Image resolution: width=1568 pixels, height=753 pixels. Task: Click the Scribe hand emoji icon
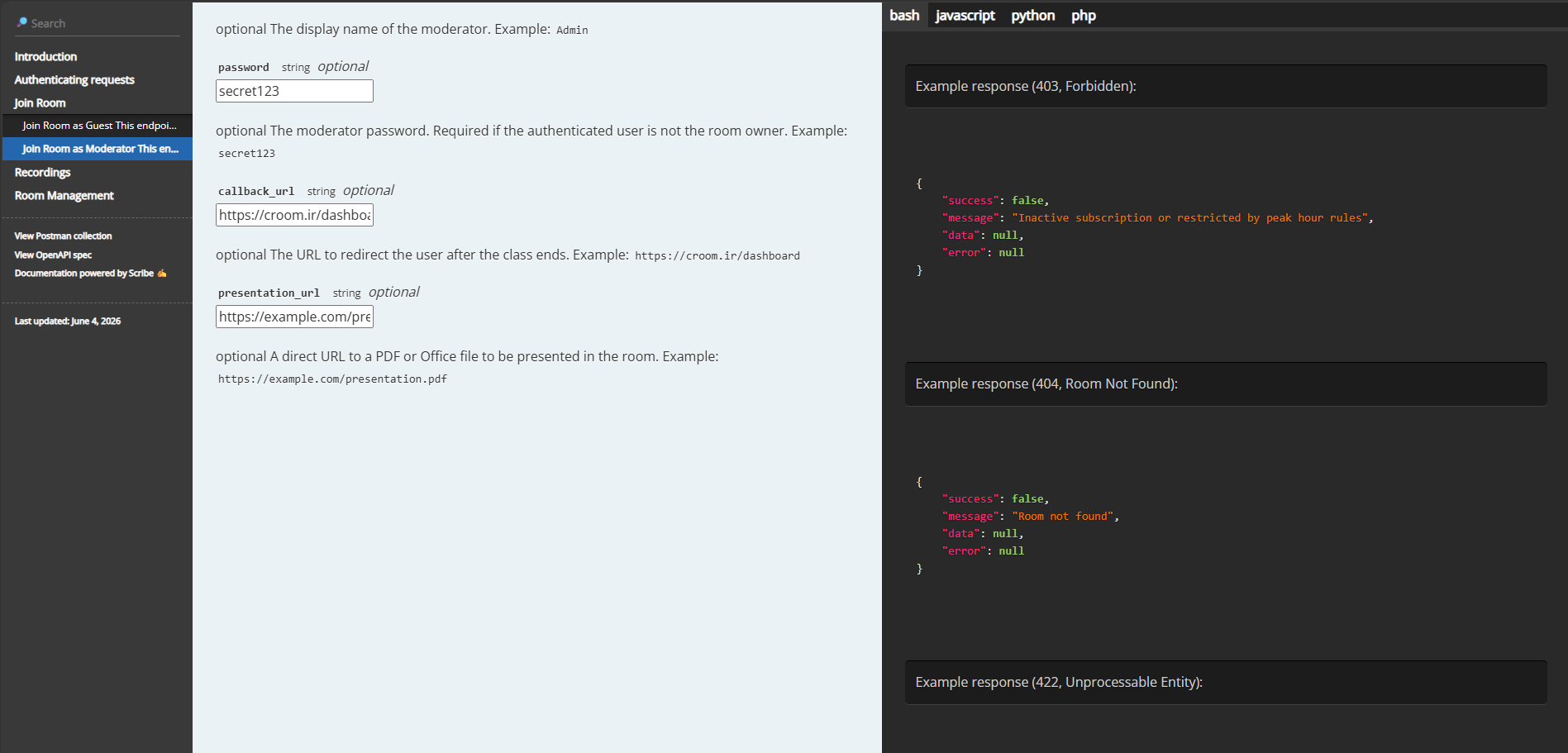point(162,274)
